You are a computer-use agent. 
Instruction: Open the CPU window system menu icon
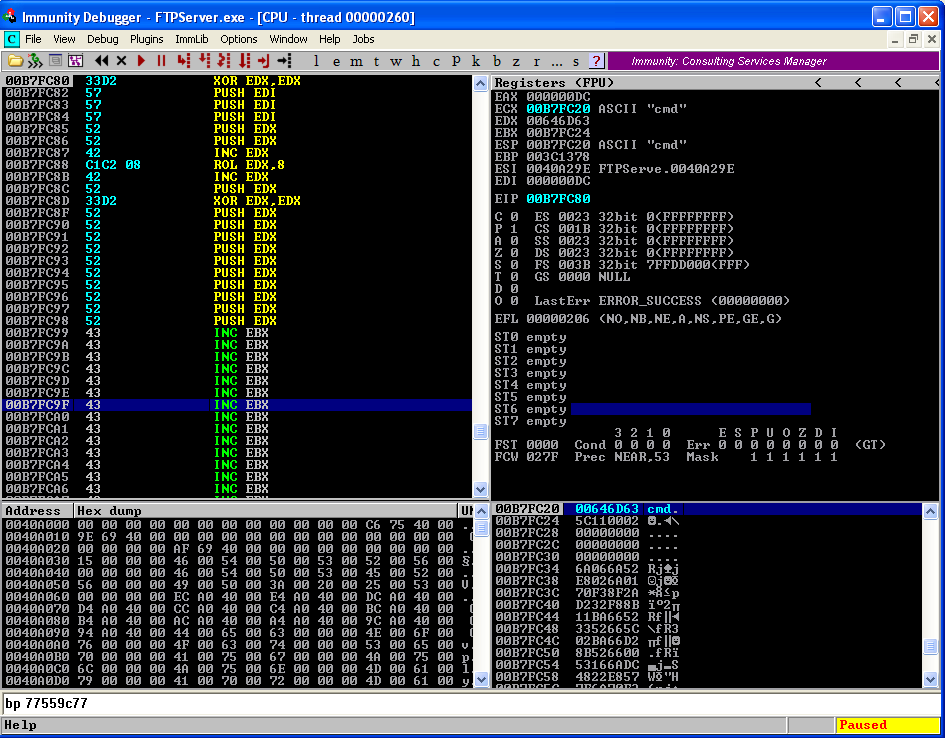coord(11,39)
